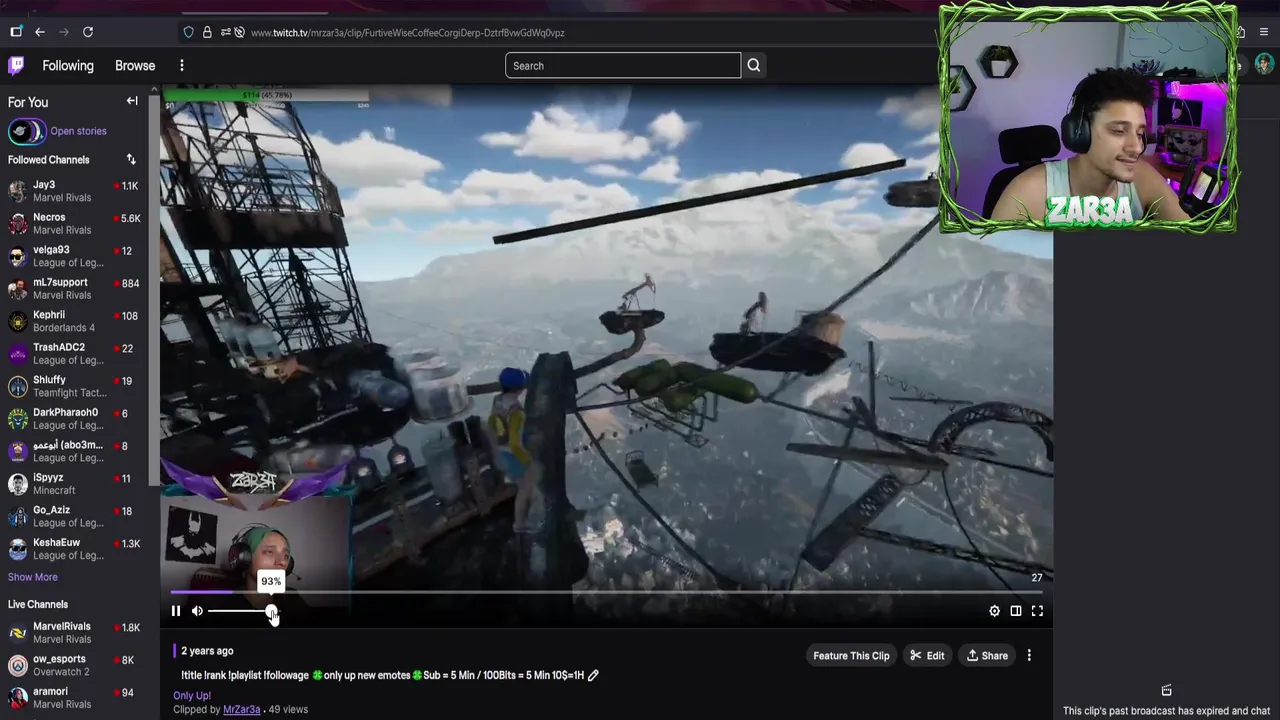Open stories avatar icon
The width and height of the screenshot is (1280, 720).
[x=26, y=131]
